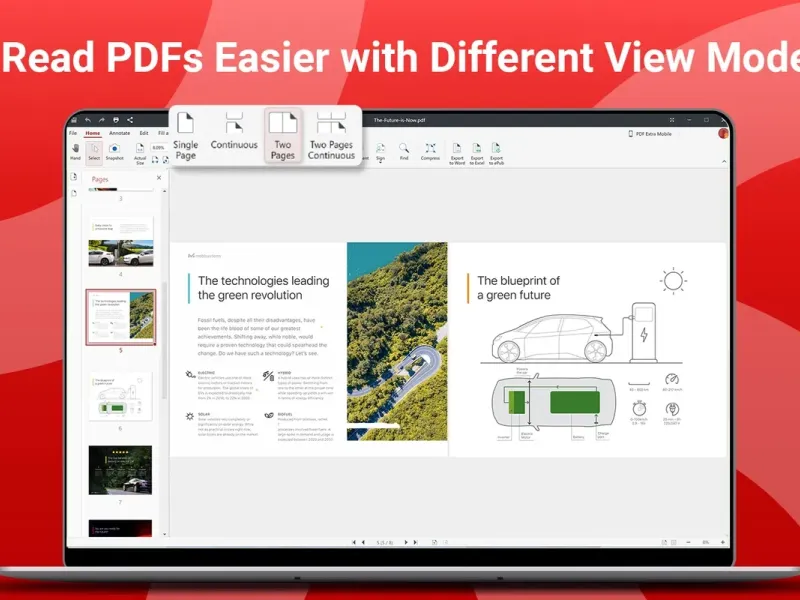800x600 pixels.
Task: Zoom out with the minus button
Action: pyautogui.click(x=688, y=542)
